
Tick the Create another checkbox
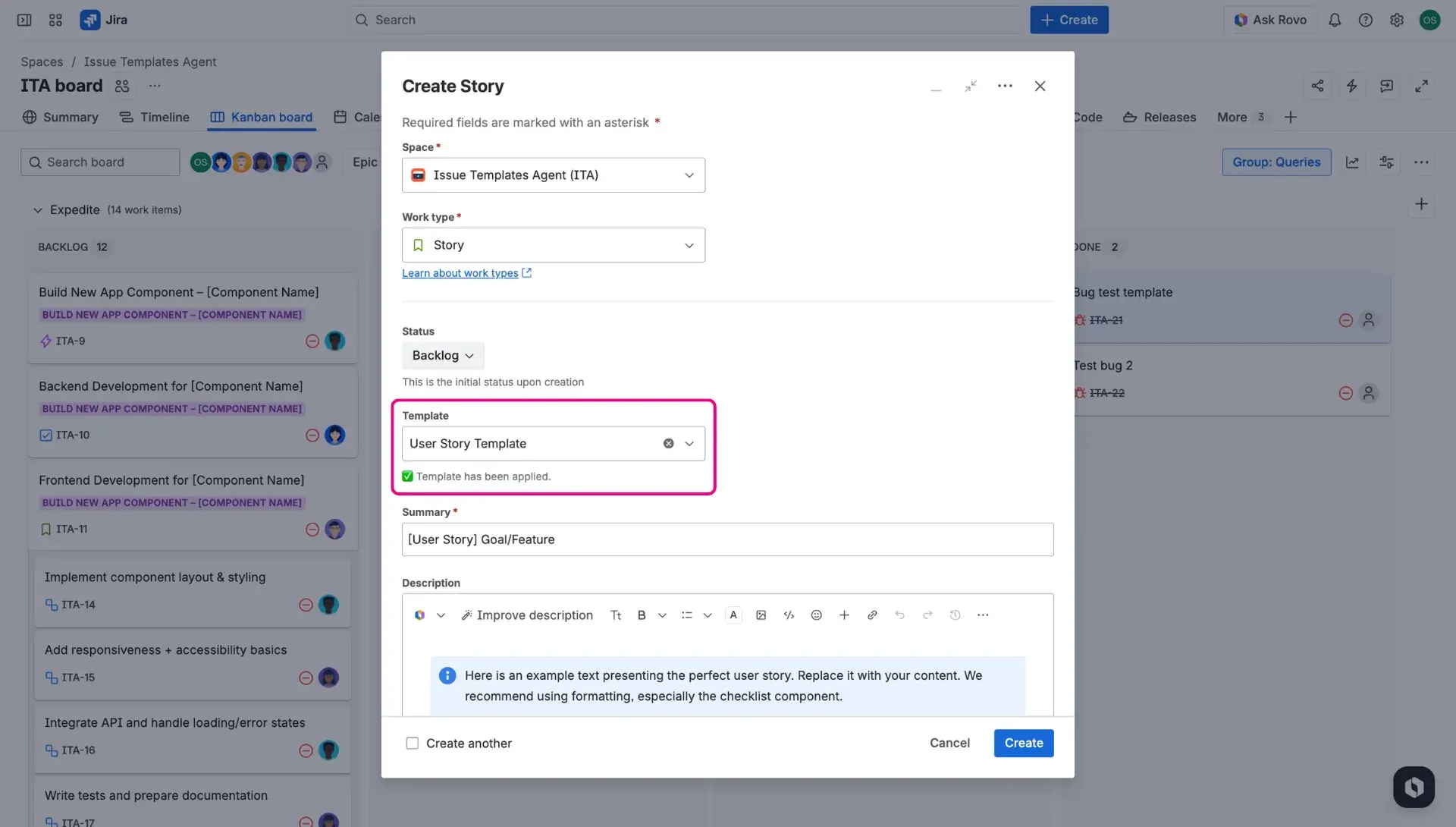coord(412,743)
